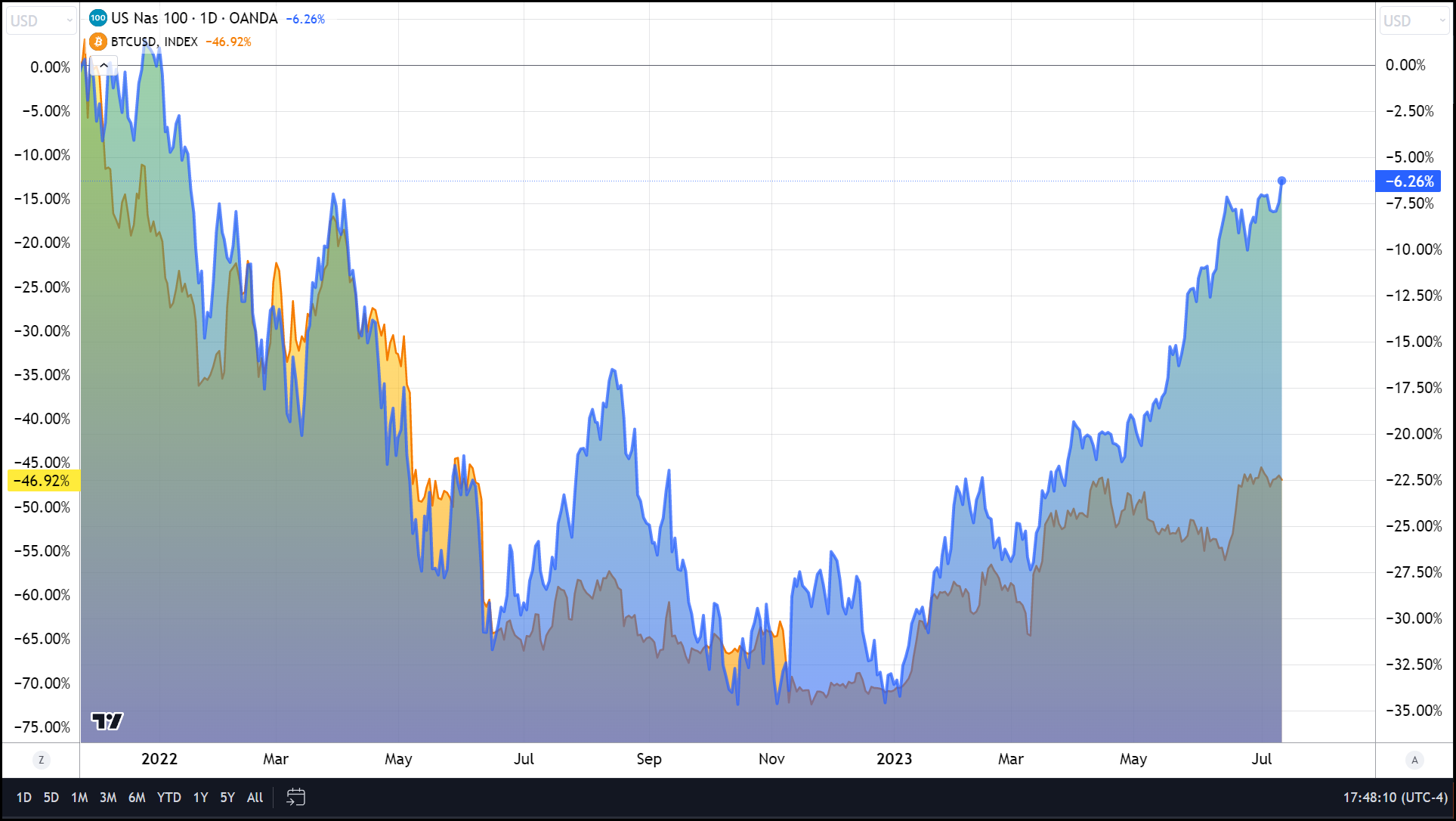Screen dimensions: 1456x821
Task: Select the 5D time range
Action: click(x=51, y=798)
